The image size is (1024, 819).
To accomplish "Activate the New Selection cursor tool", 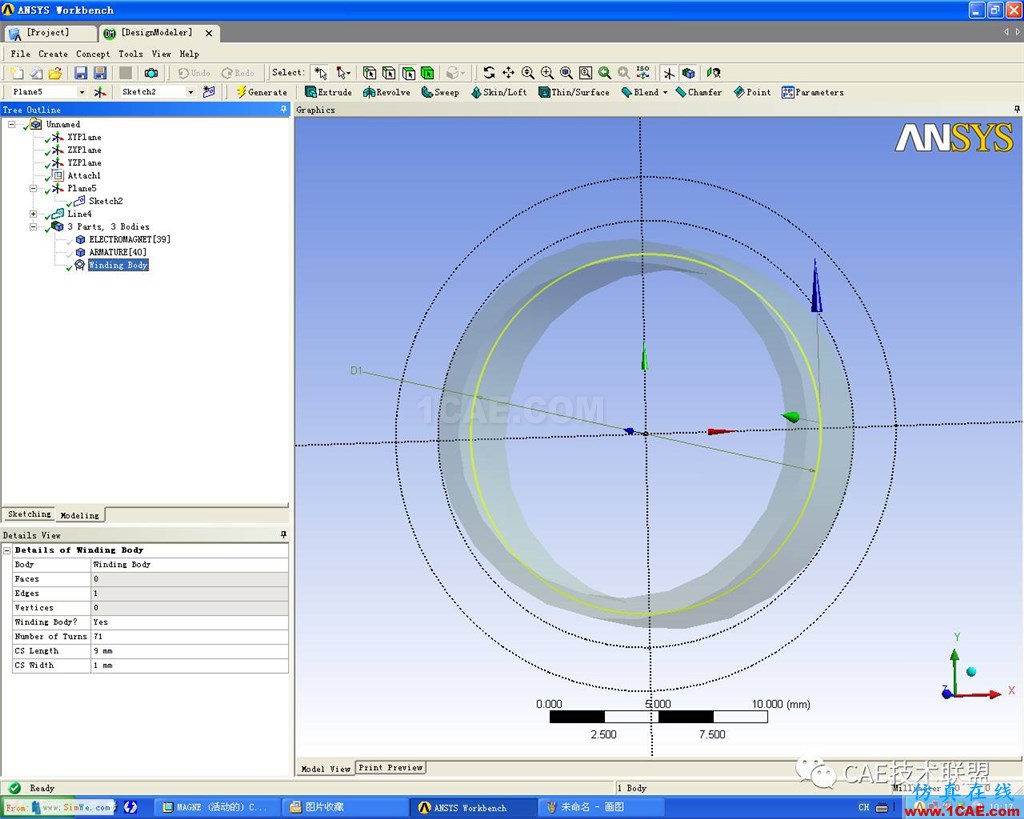I will (x=320, y=73).
